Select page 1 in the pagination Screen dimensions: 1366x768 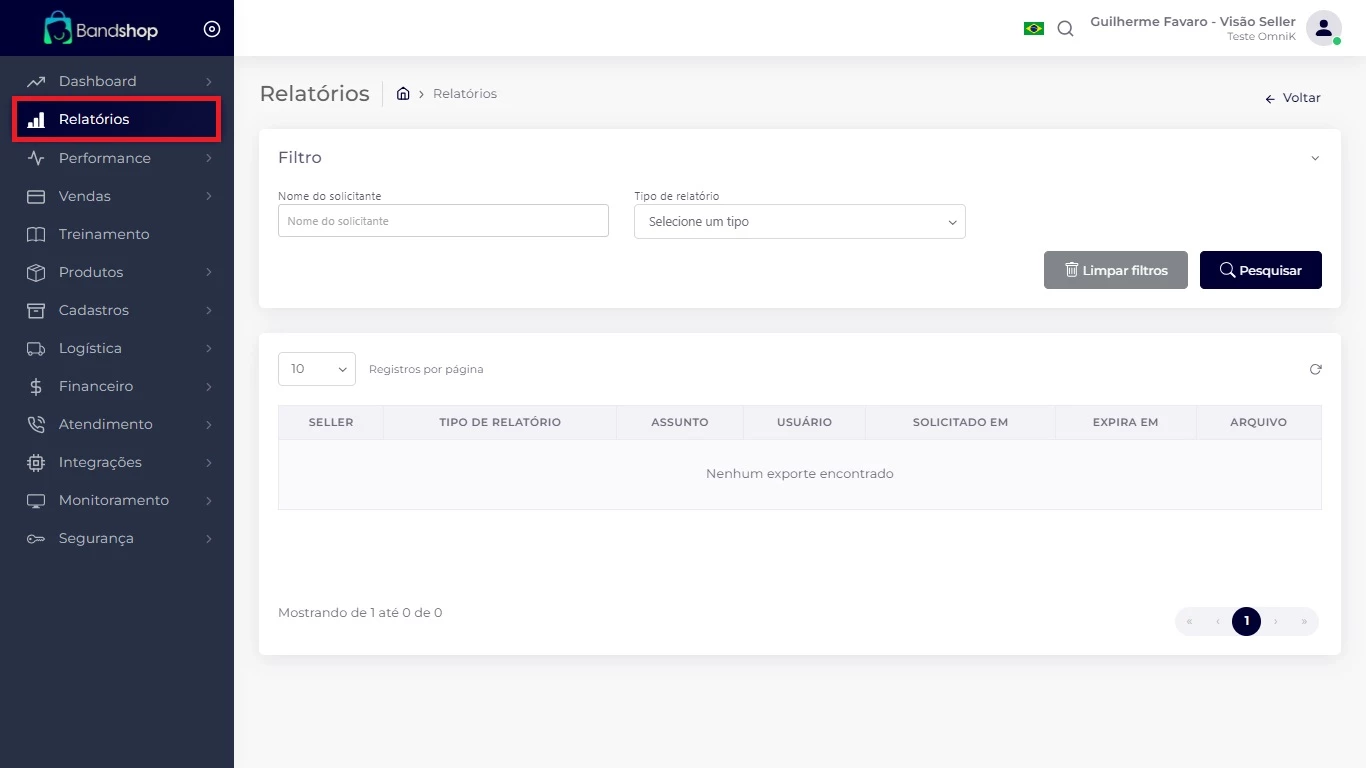pos(1246,621)
